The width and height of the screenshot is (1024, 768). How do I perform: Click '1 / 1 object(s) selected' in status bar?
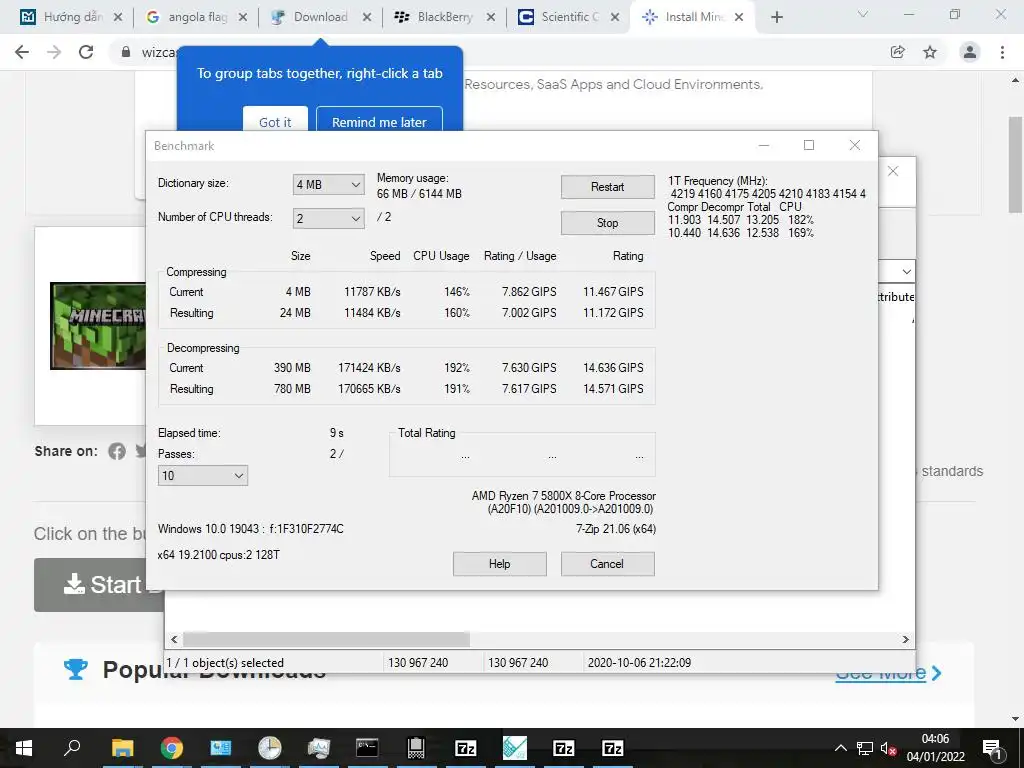[x=225, y=662]
